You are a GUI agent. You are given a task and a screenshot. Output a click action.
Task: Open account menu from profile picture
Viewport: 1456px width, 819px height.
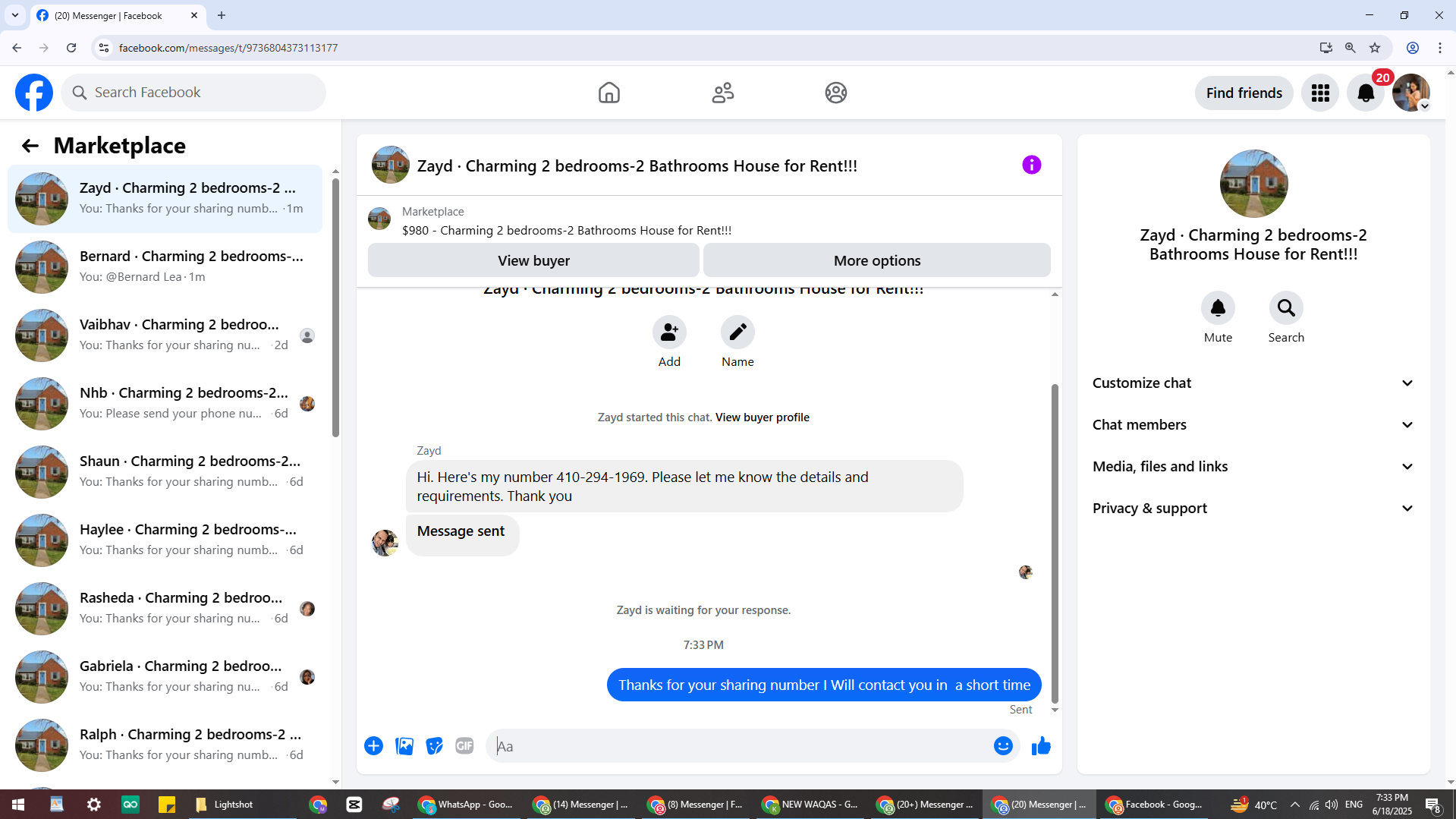1411,93
